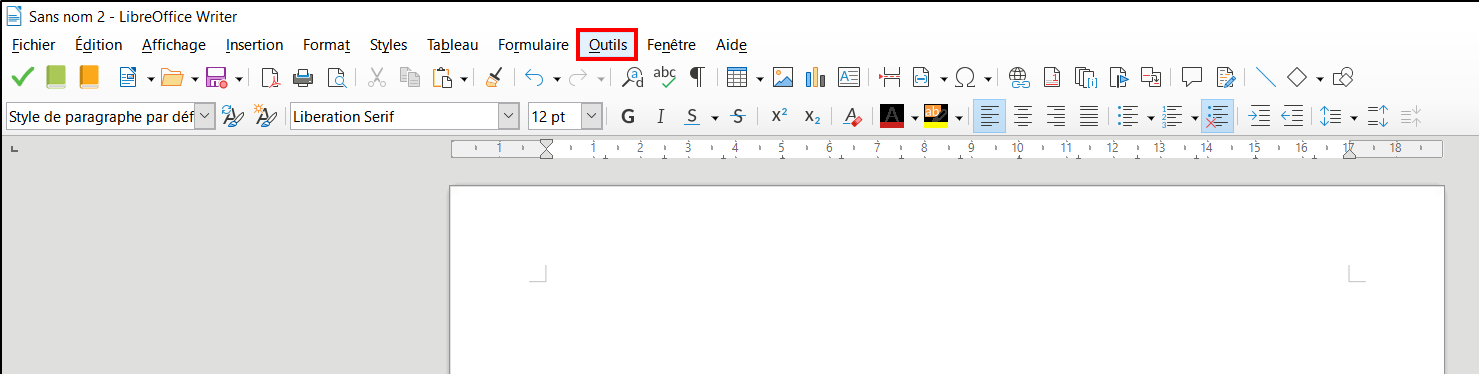Expand the 12 pt font size dropdown

[591, 117]
